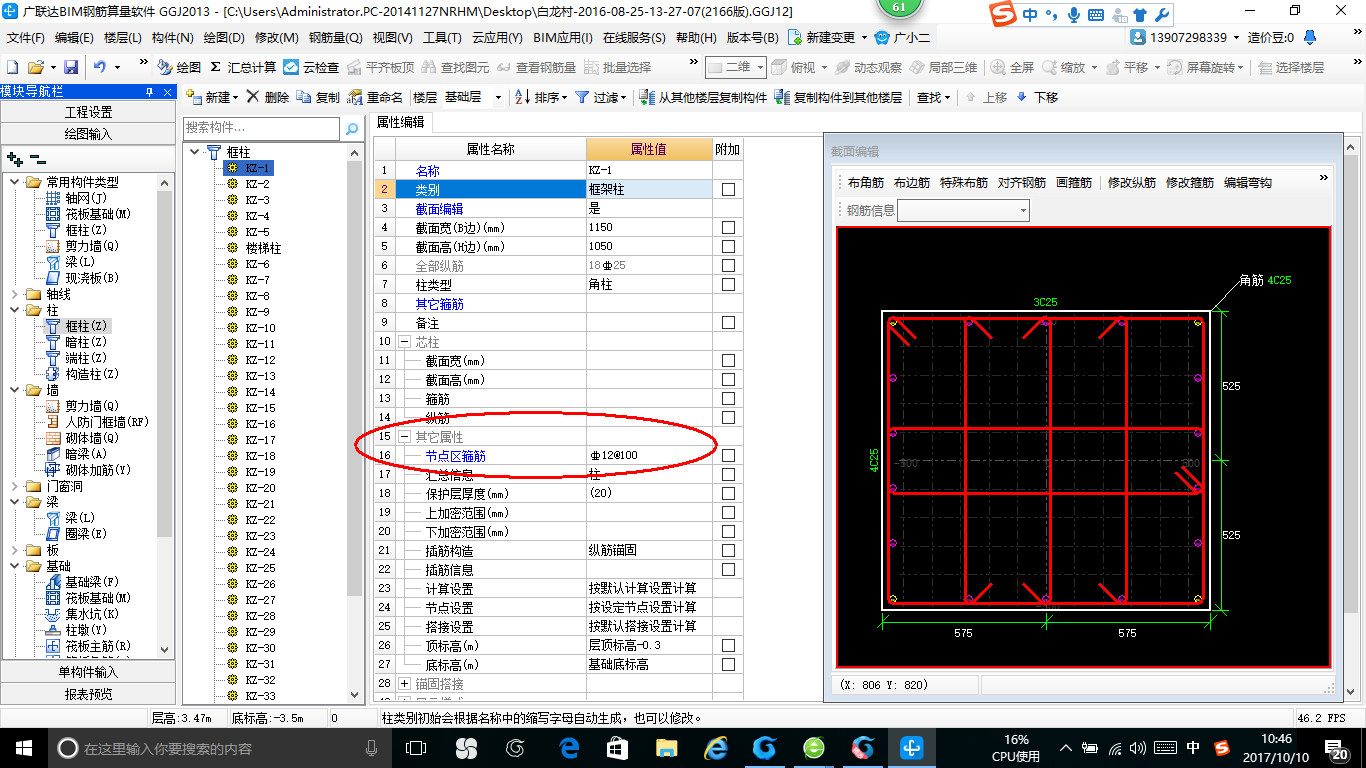Collapse the 其它属性 property group
1366x768 pixels.
point(404,437)
